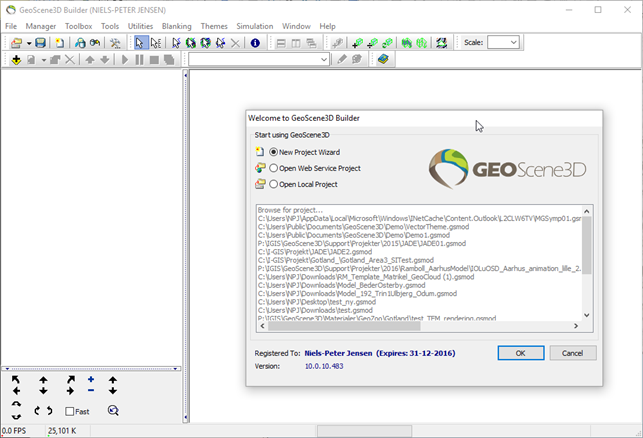
Task: Click the blue plus zoom-in icon
Action: [91, 379]
